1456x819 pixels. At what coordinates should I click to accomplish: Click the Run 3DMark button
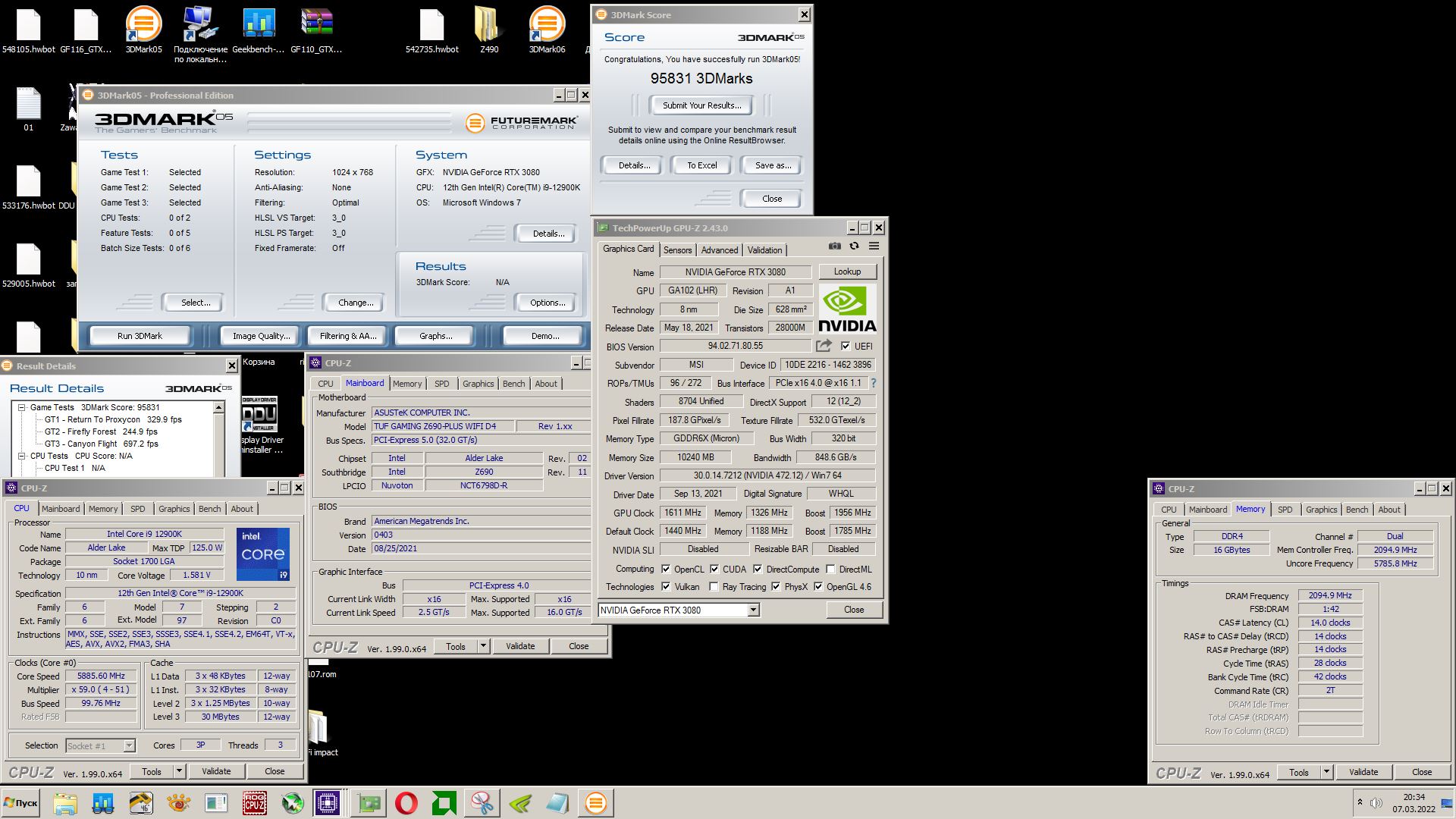tap(140, 336)
